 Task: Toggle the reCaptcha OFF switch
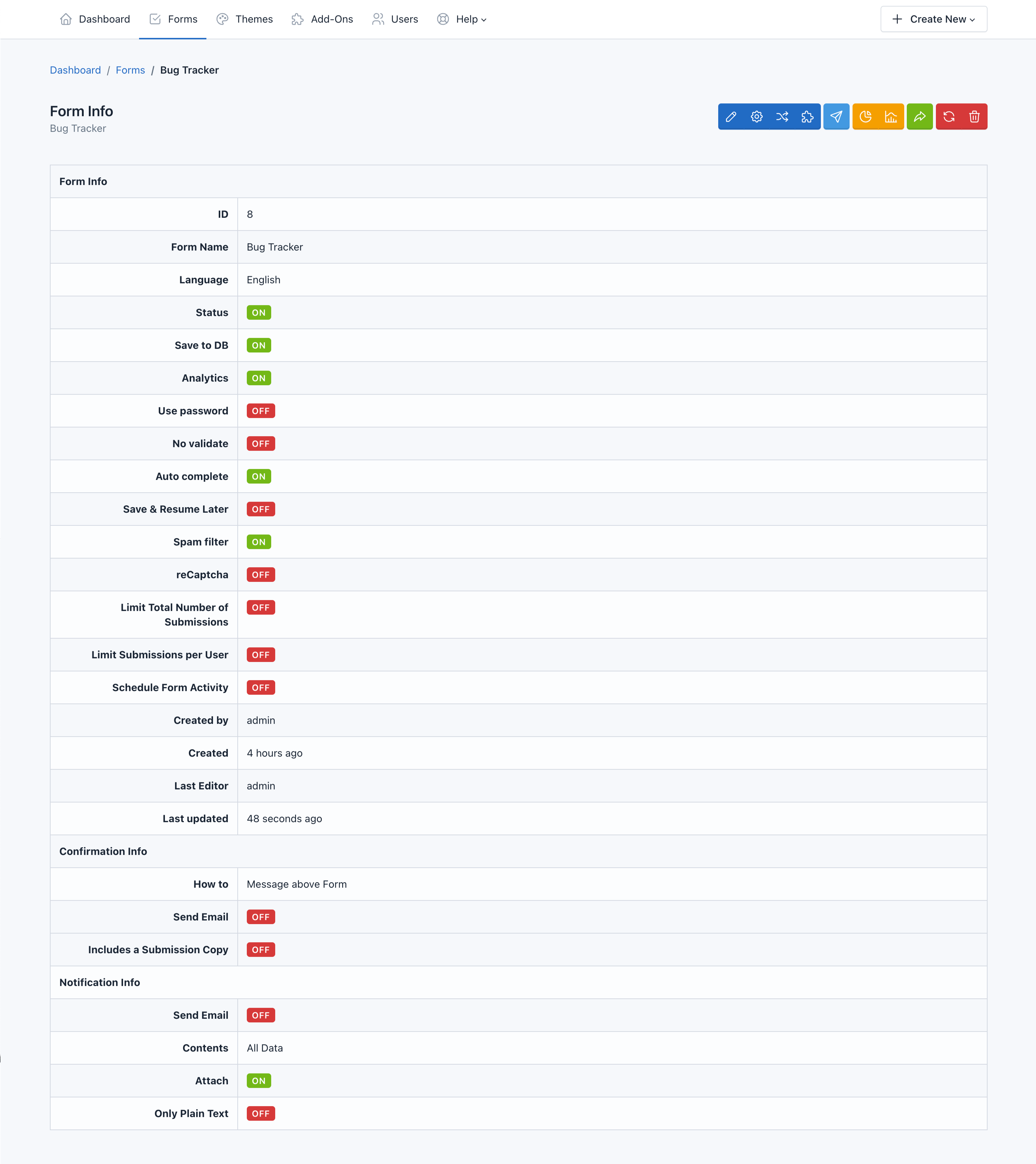(261, 575)
